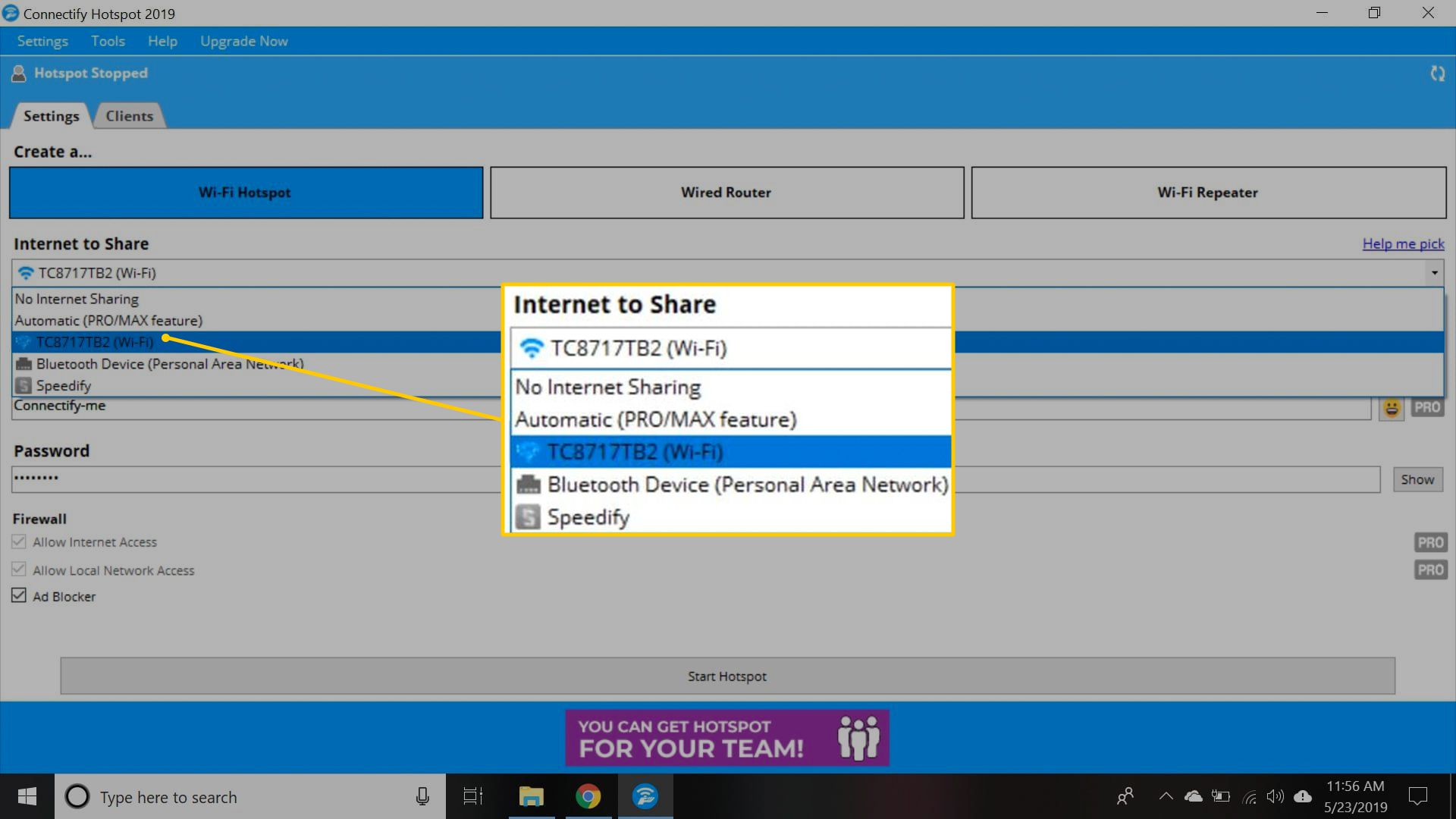This screenshot has width=1456, height=819.
Task: Open Task View from the taskbar
Action: [x=473, y=796]
